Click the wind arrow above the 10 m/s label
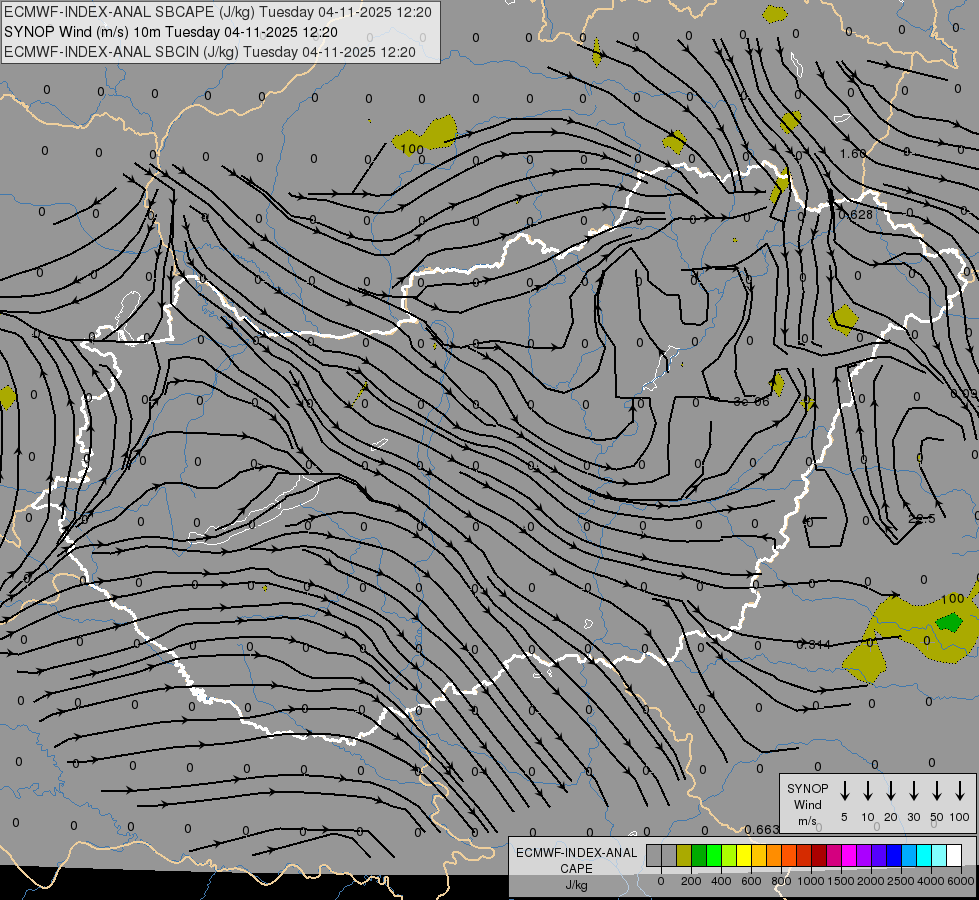 [x=868, y=791]
